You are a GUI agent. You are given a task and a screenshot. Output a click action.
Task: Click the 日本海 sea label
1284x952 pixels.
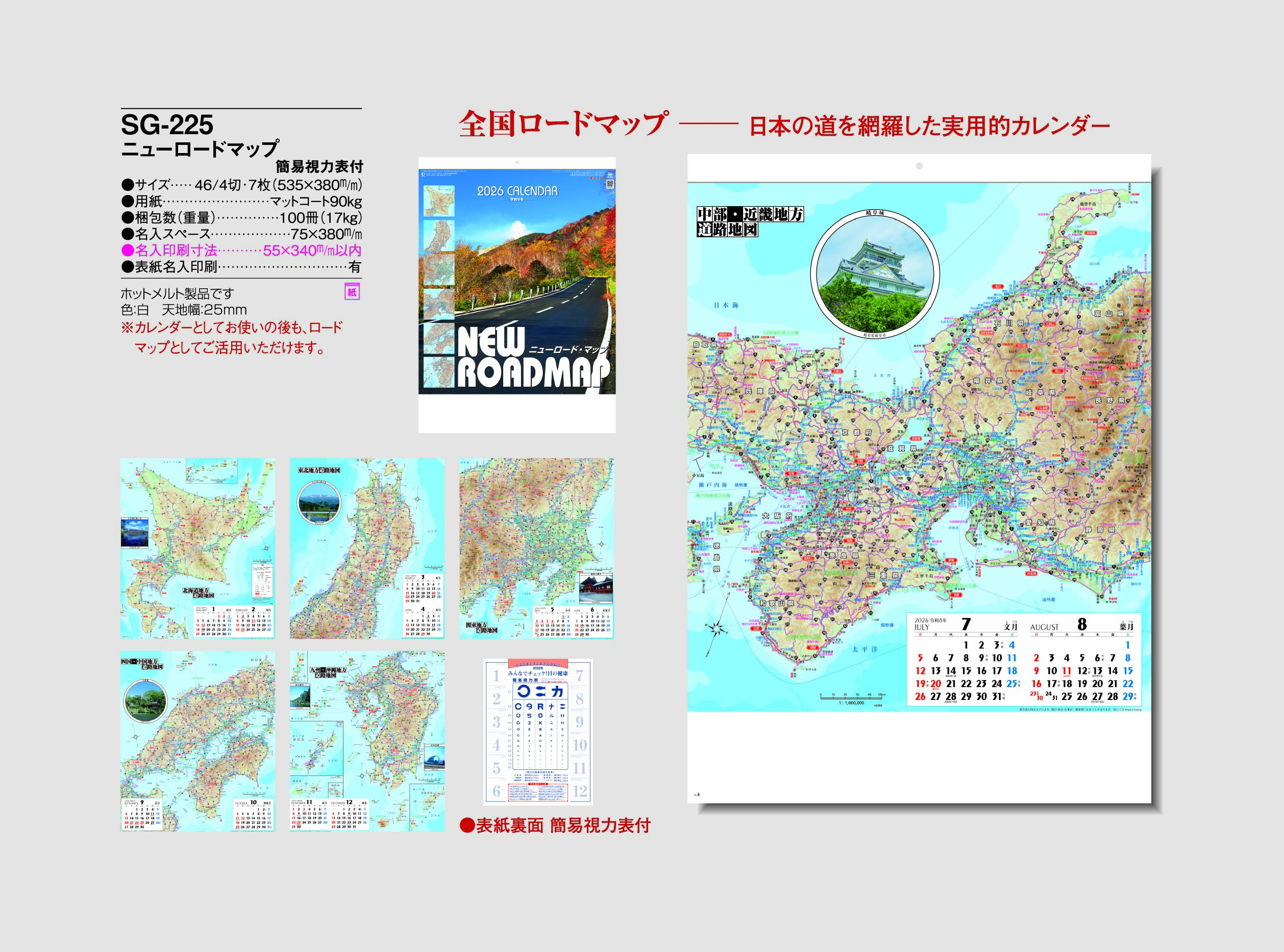coord(726,306)
